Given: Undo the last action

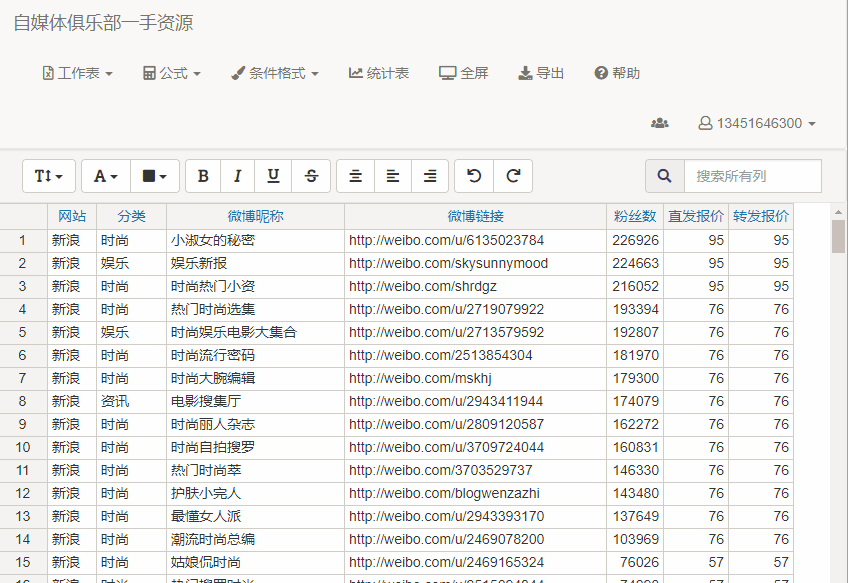Looking at the screenshot, I should point(474,176).
